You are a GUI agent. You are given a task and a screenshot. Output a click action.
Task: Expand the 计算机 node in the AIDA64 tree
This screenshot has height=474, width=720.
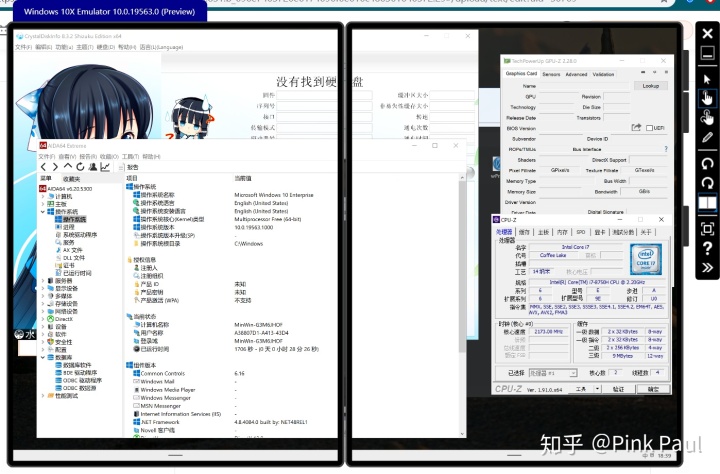[x=43, y=197]
